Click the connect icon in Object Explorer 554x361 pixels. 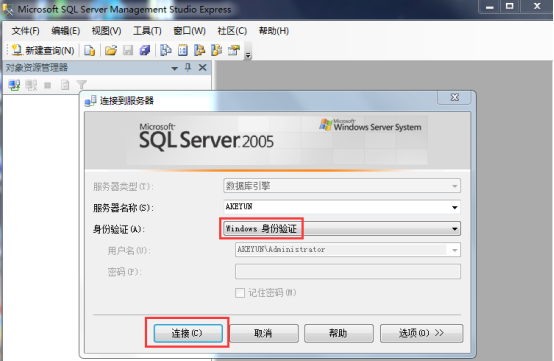pos(14,85)
